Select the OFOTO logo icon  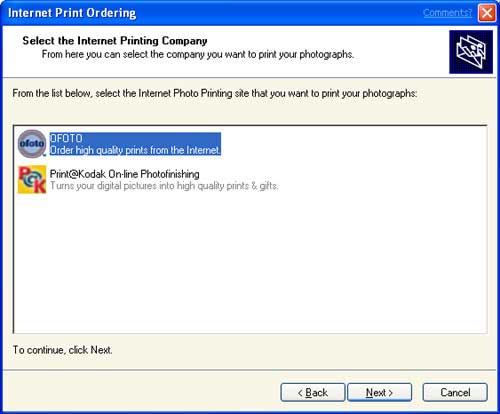32,144
